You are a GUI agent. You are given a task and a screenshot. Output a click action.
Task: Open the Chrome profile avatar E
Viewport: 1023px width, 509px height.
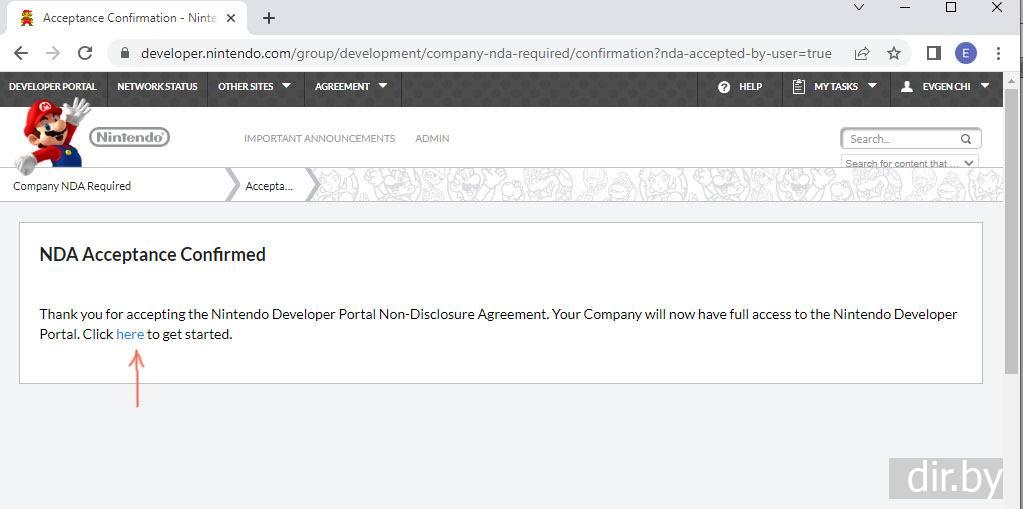(966, 54)
